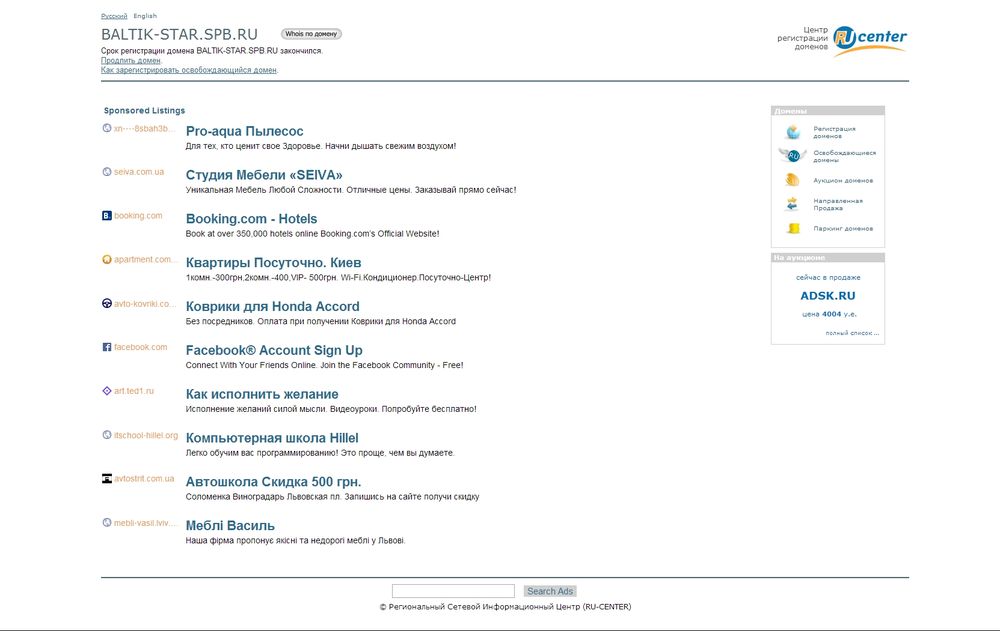Click seiva.com.ua domain link

[139, 172]
